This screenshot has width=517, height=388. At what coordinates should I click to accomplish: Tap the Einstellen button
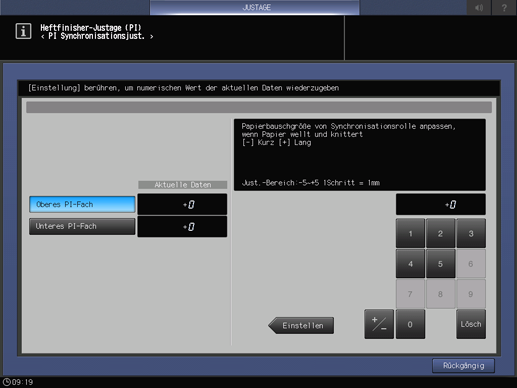coord(301,325)
